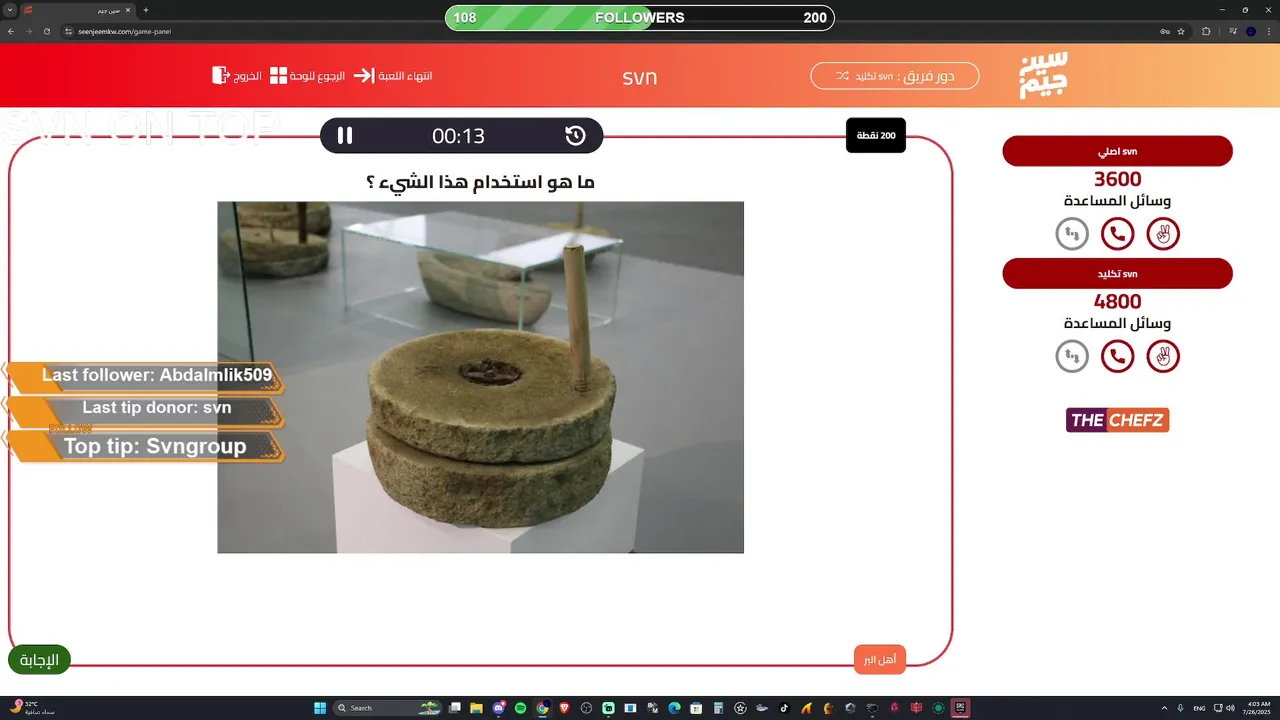Use svn تقليد call-a-friend phone helper

click(1117, 356)
